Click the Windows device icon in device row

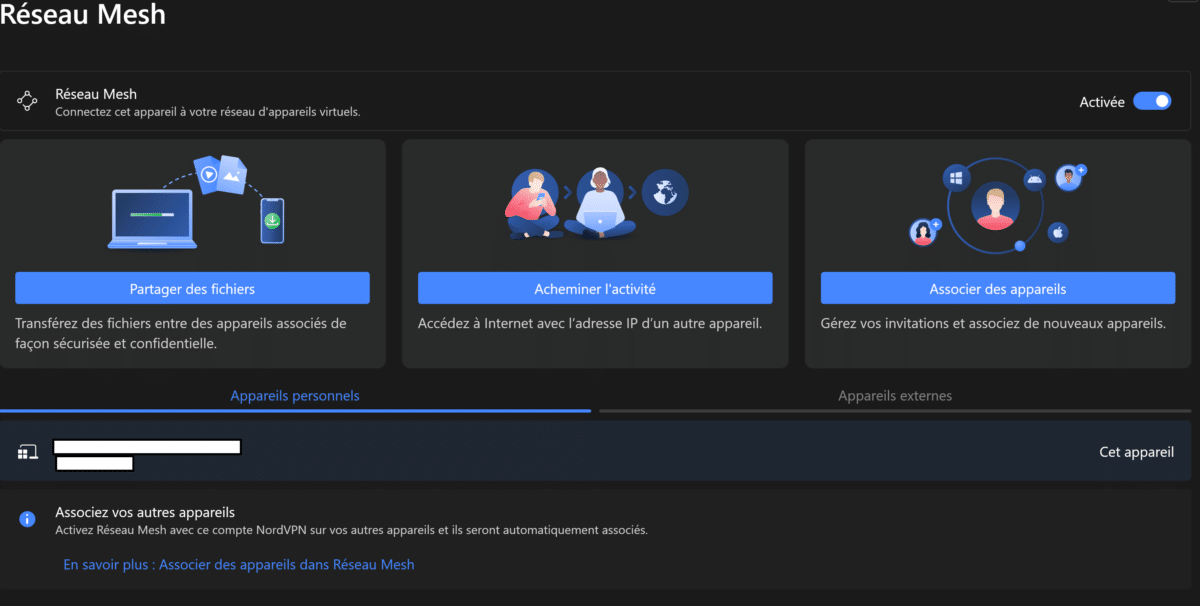click(x=27, y=453)
